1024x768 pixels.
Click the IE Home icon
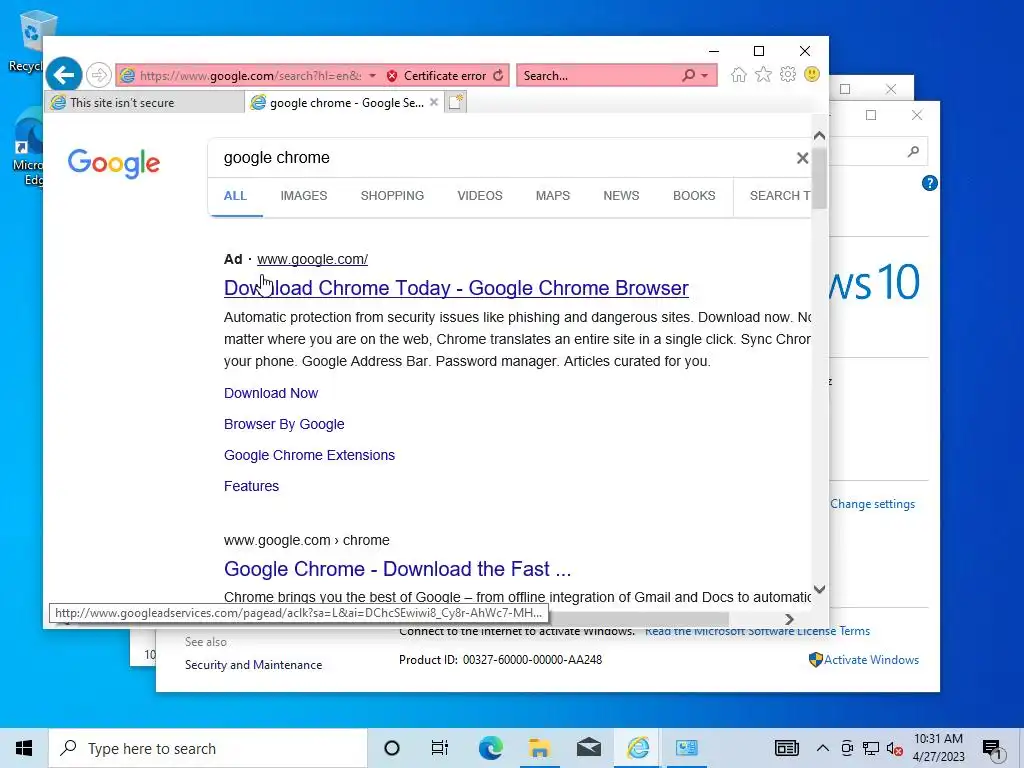[x=739, y=75]
